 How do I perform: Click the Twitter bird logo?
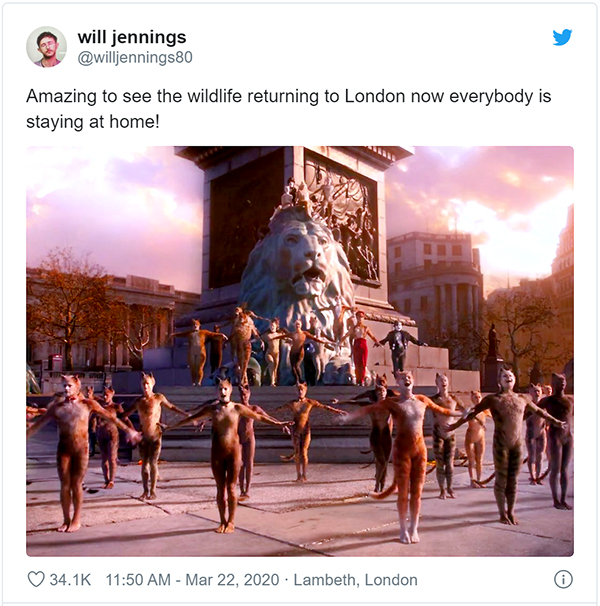pos(562,37)
